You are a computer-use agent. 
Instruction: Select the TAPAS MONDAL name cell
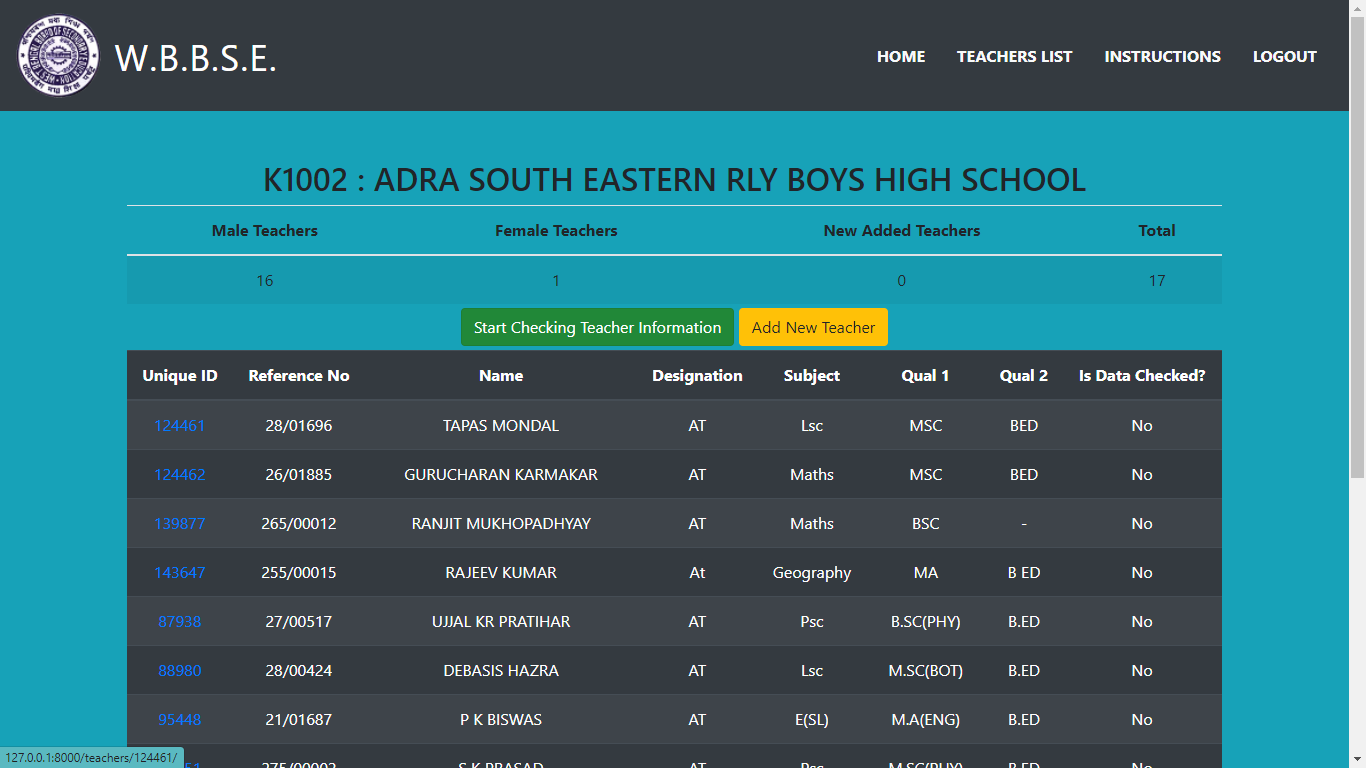[x=501, y=426]
